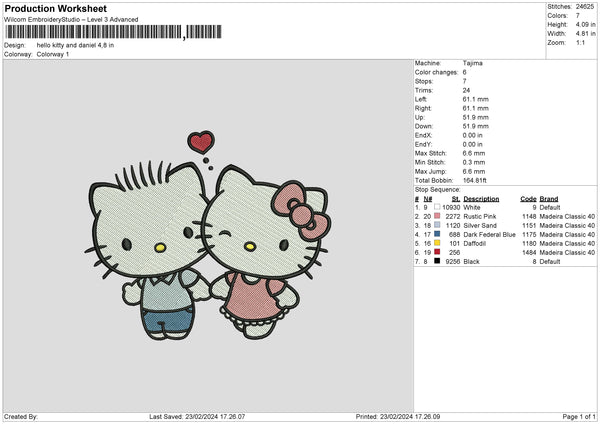
Task: Click the 'EndY:' label
Action: [x=423, y=145]
